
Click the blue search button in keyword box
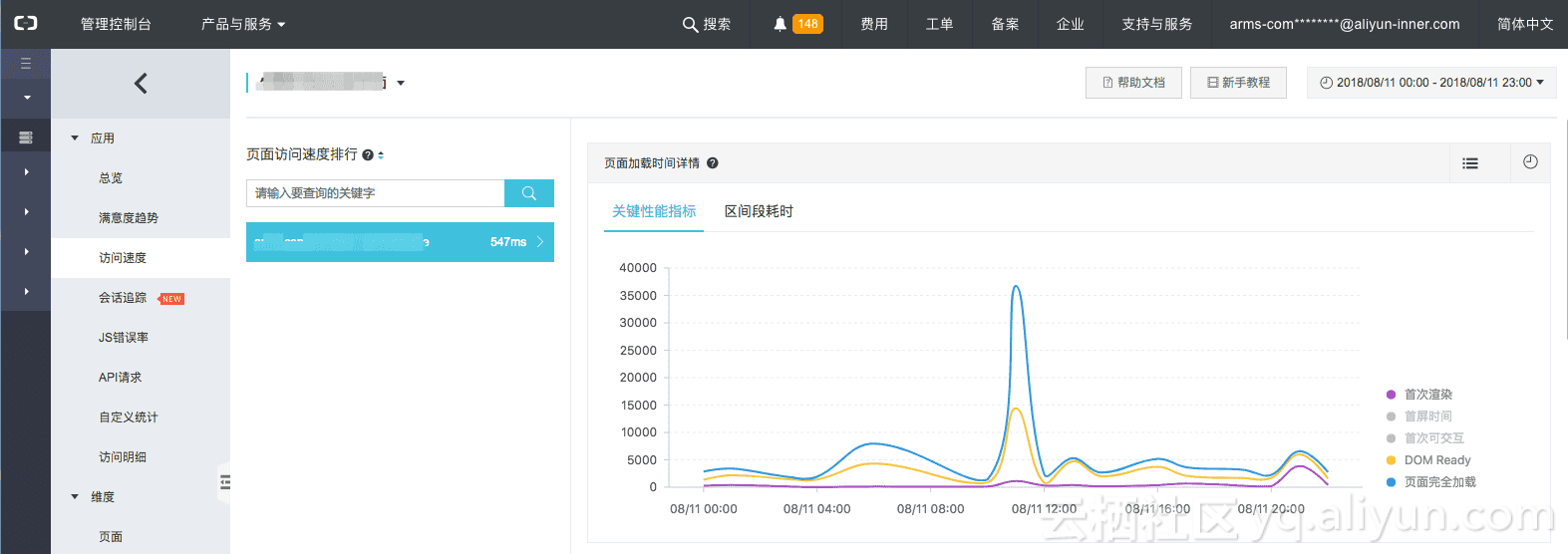(529, 193)
